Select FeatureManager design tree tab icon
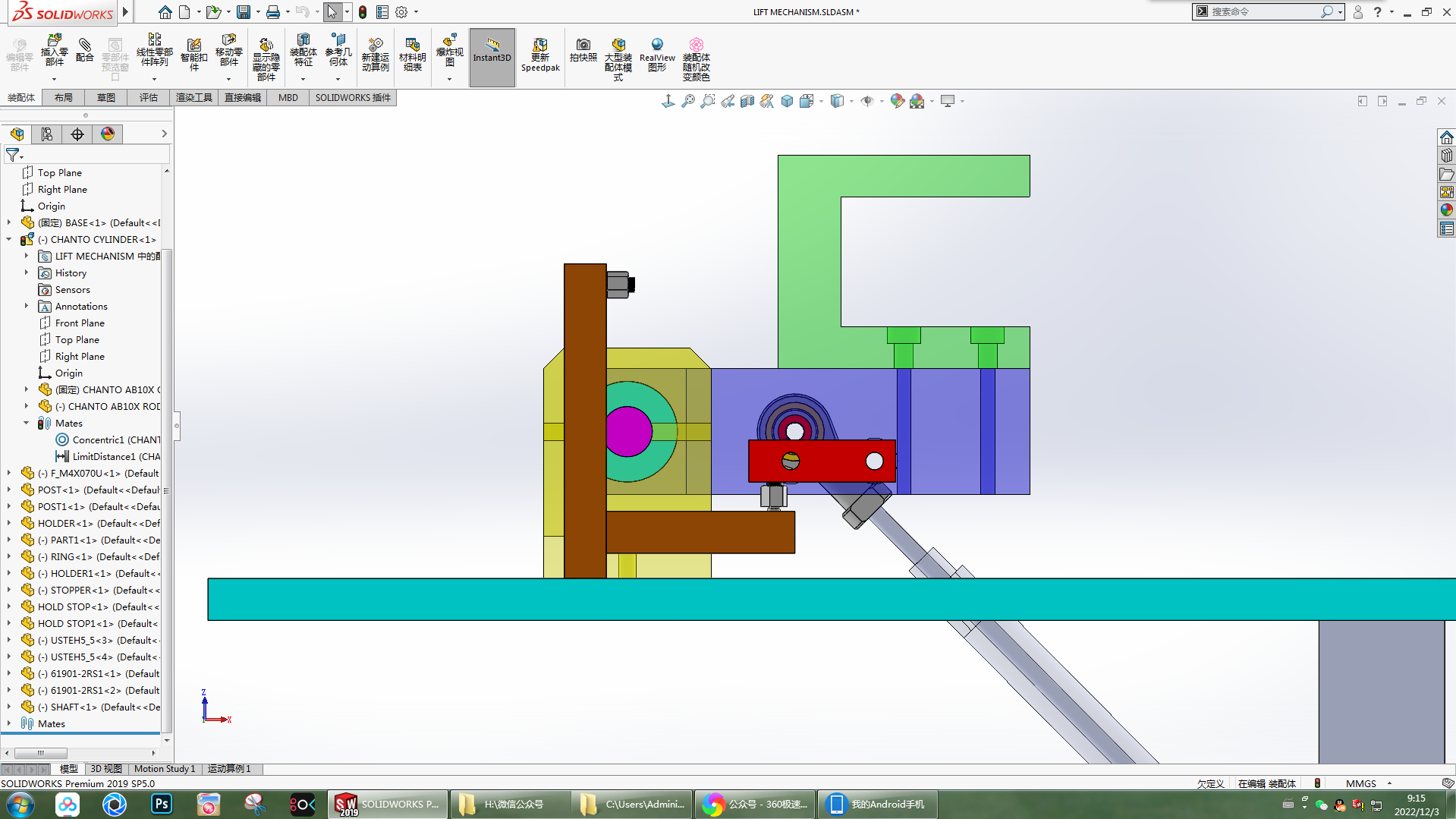1456x819 pixels. tap(17, 134)
